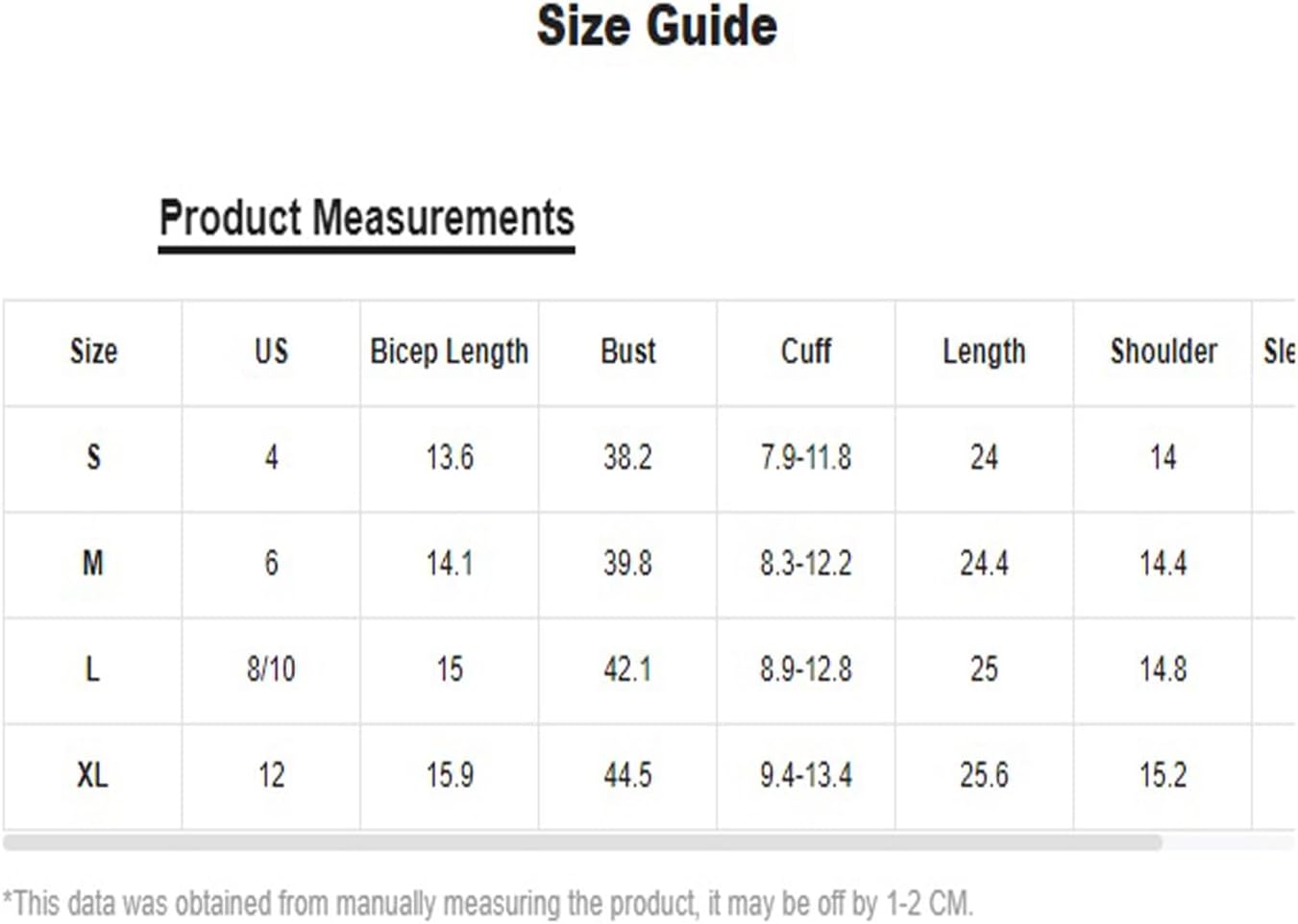The height and width of the screenshot is (924, 1298).
Task: Click the Size Guide title
Action: pyautogui.click(x=656, y=26)
